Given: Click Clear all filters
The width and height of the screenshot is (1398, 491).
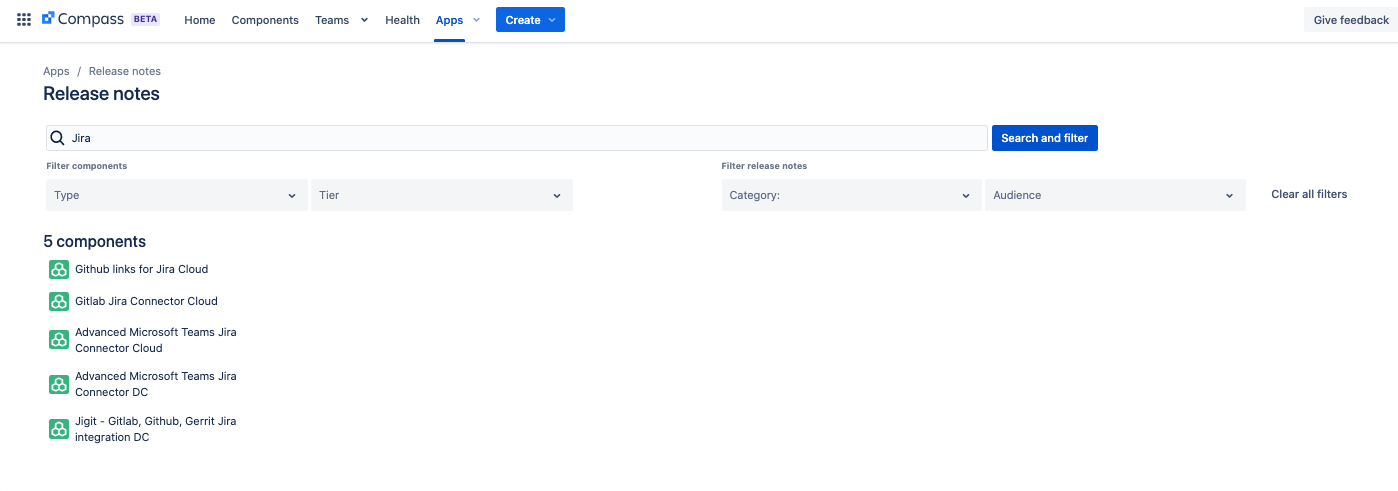Looking at the screenshot, I should point(1308,194).
